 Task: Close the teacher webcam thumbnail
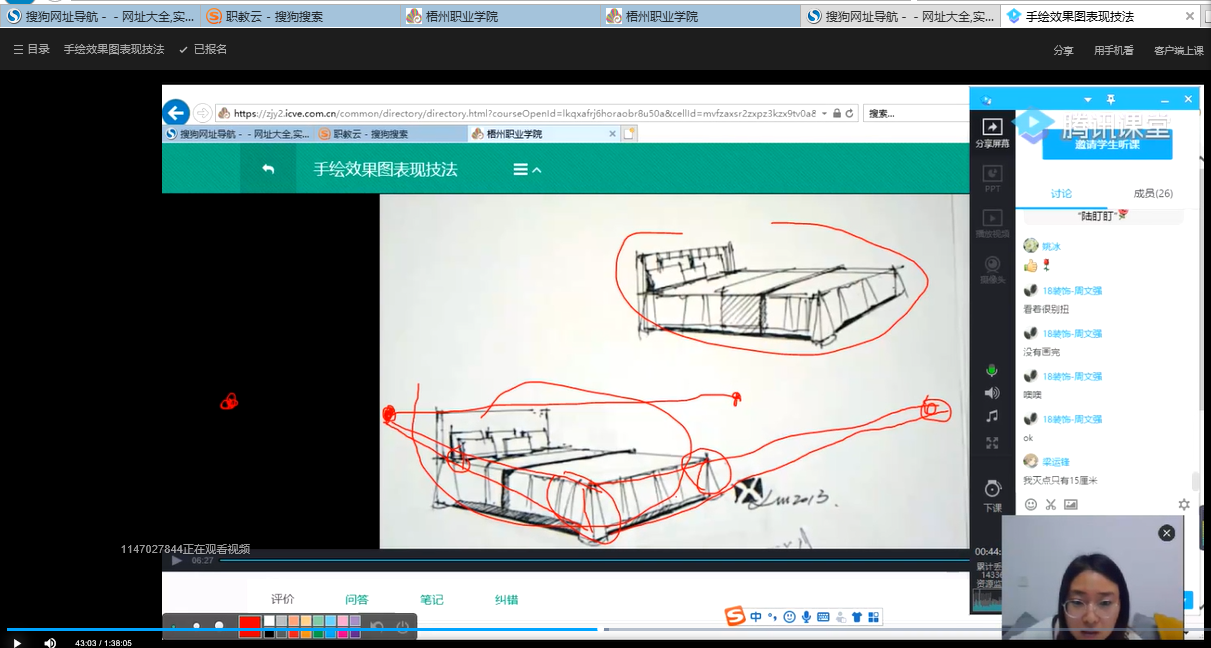coord(1166,533)
